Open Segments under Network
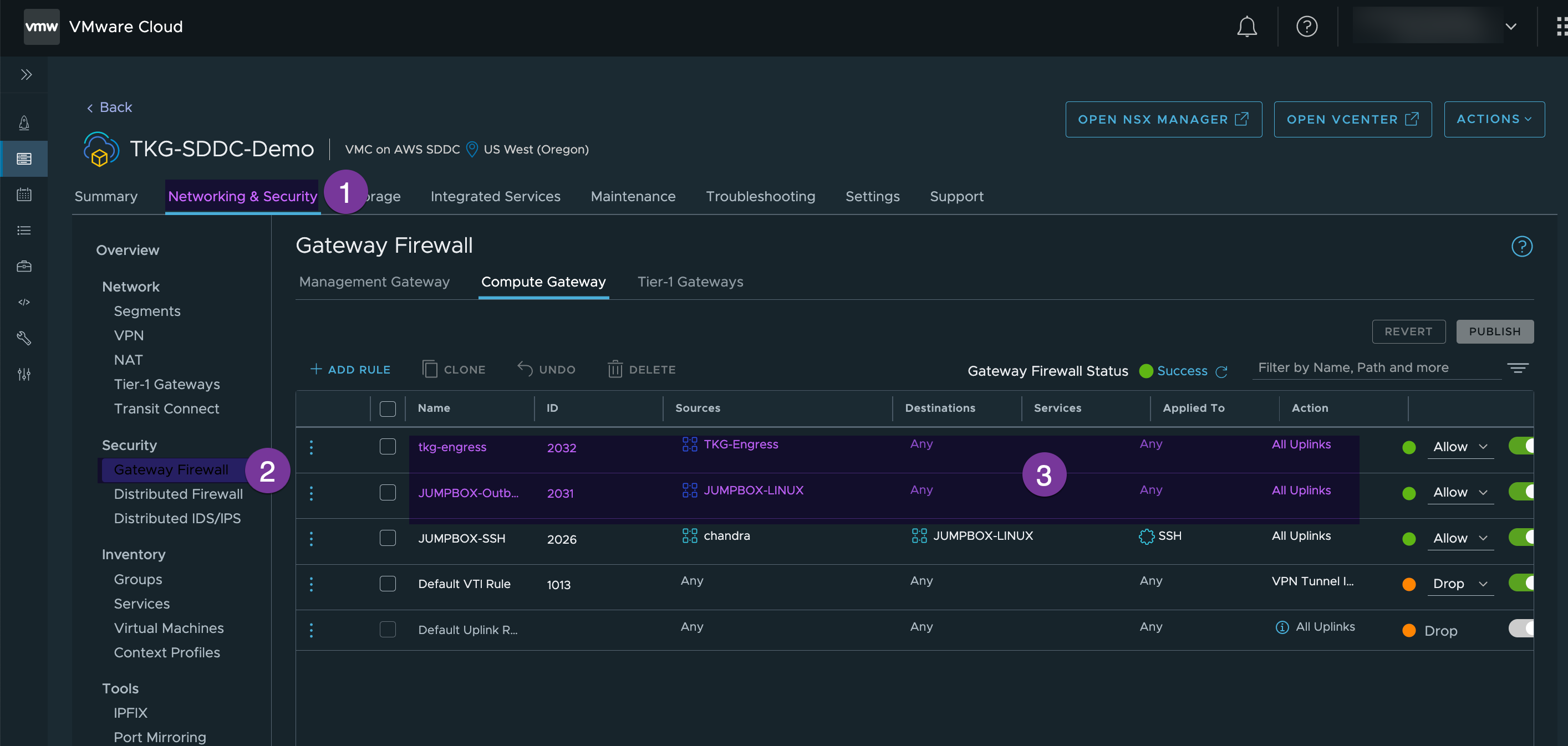This screenshot has width=1568, height=746. pyautogui.click(x=147, y=311)
